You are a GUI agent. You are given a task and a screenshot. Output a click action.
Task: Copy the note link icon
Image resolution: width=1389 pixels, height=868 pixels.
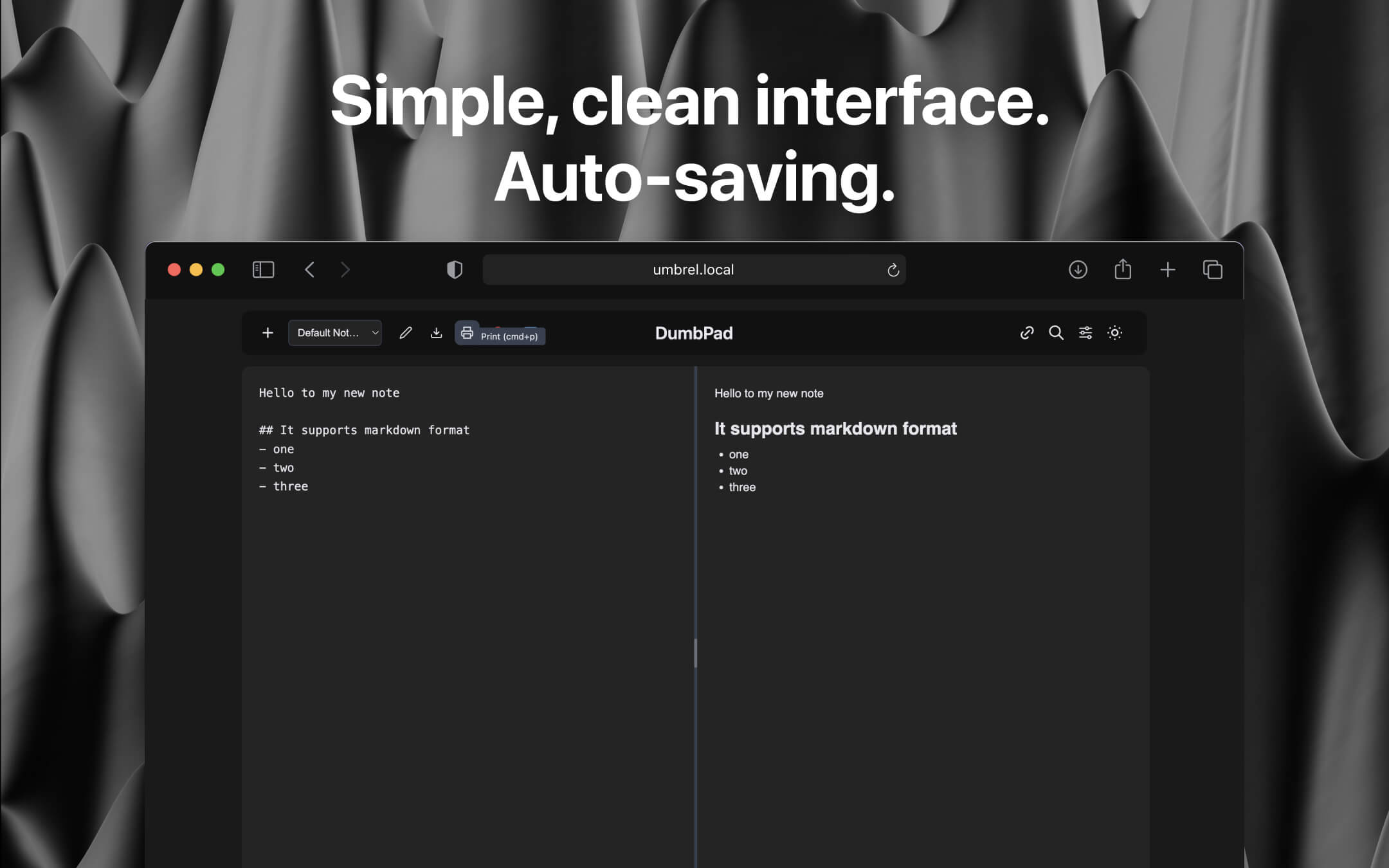(1026, 332)
